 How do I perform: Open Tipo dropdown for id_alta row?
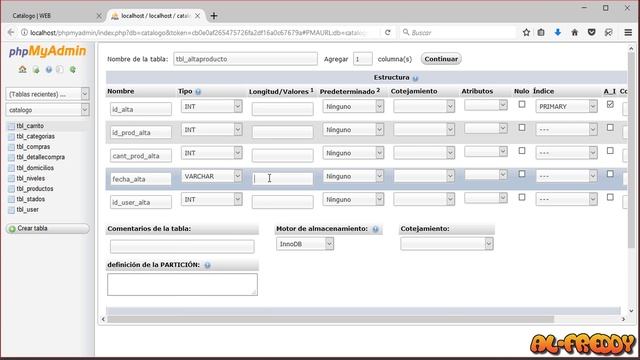tap(211, 107)
